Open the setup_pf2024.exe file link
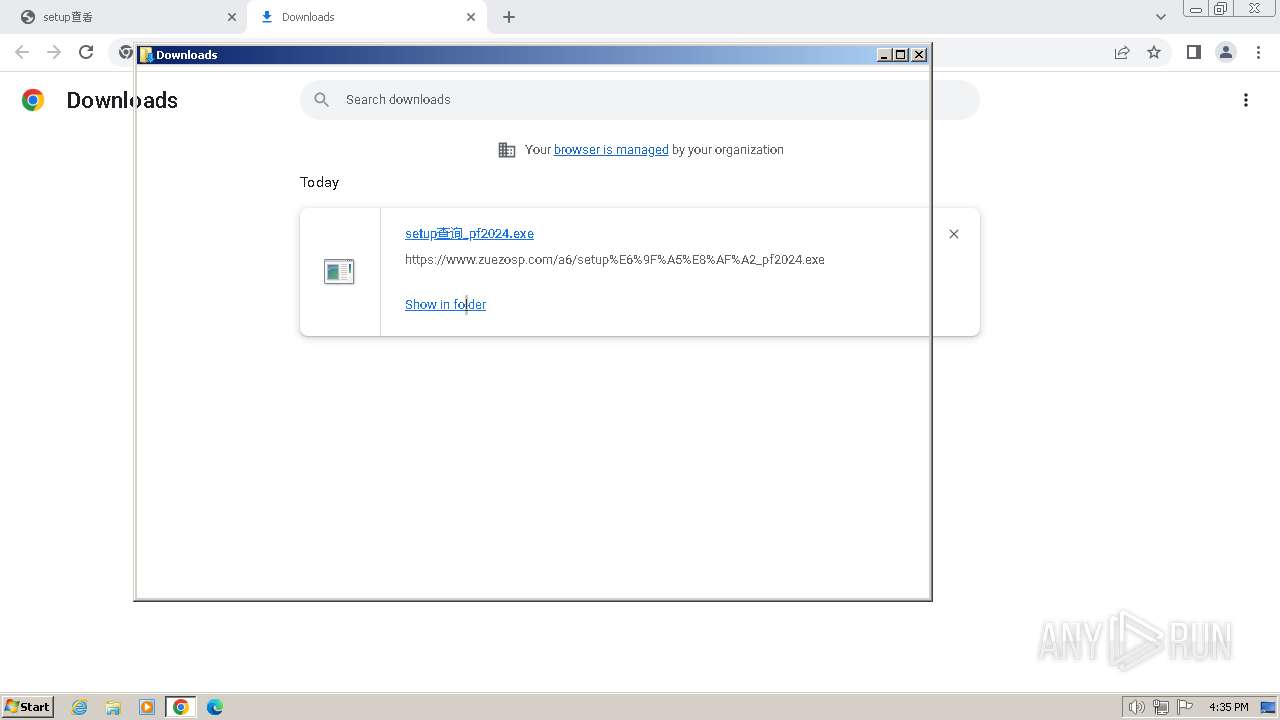Screen dimensions: 1280x720 tap(469, 234)
